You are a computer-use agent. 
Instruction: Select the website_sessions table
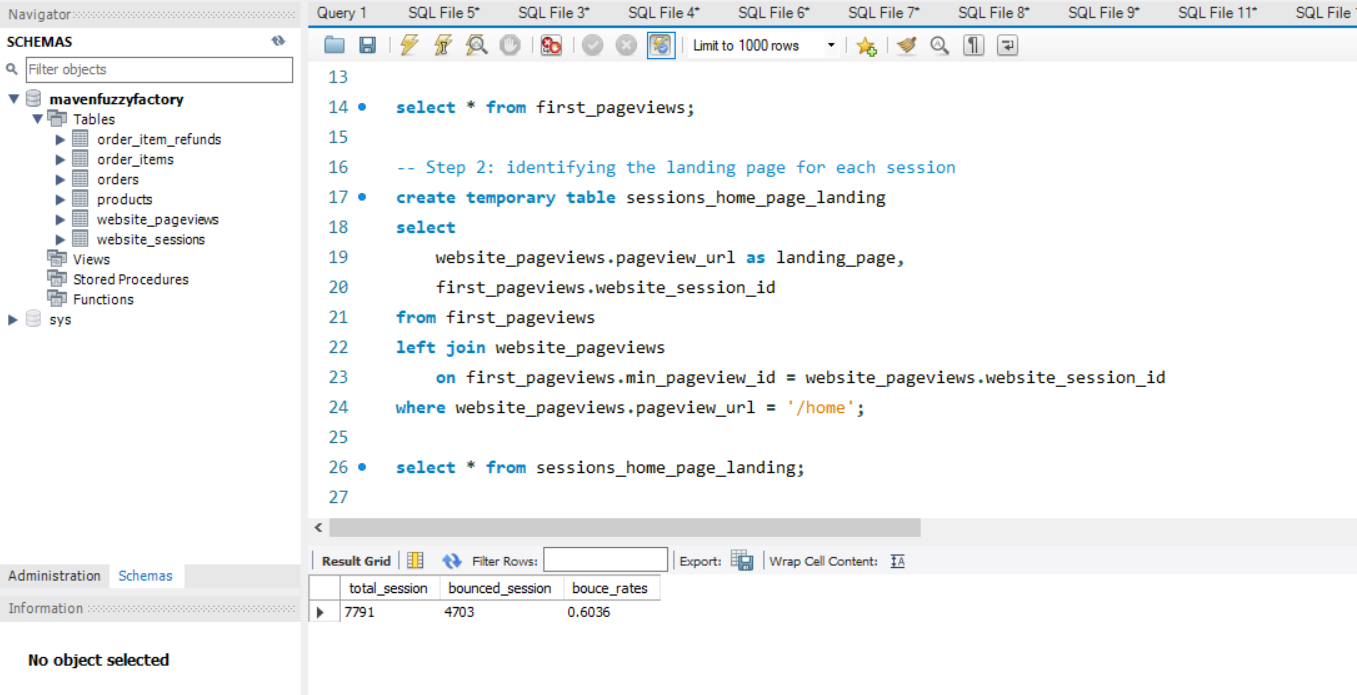click(x=151, y=239)
